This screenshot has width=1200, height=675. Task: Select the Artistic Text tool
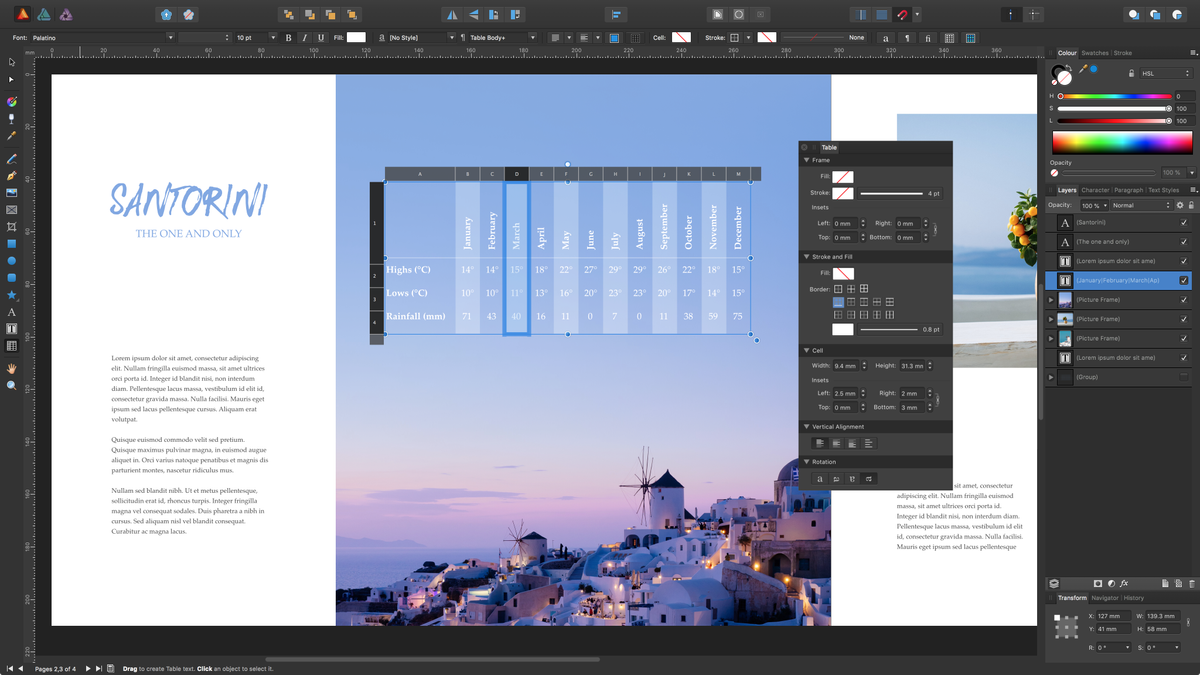(x=13, y=313)
